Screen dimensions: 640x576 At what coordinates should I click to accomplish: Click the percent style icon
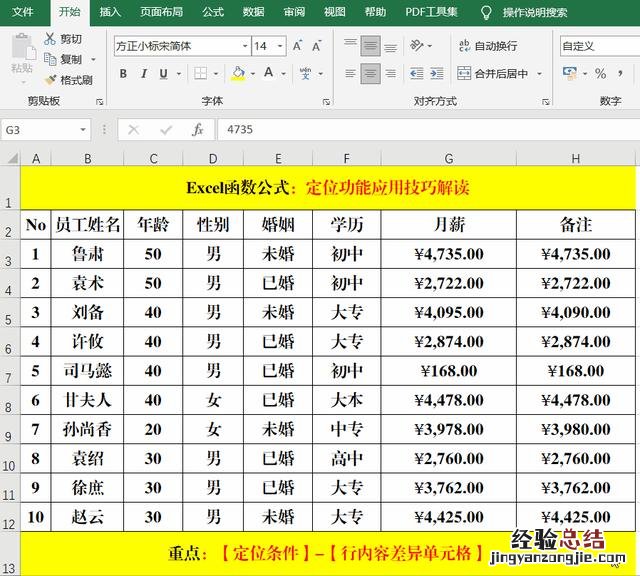600,74
